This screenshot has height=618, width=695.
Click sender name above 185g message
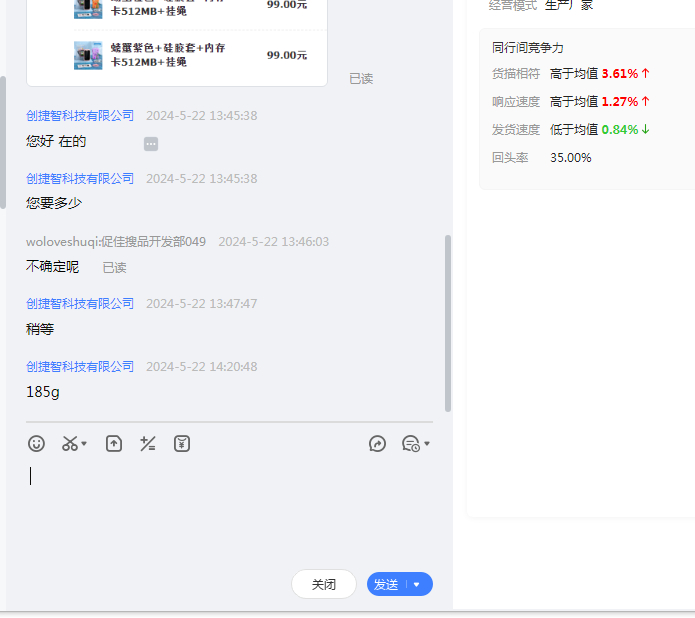pos(80,367)
